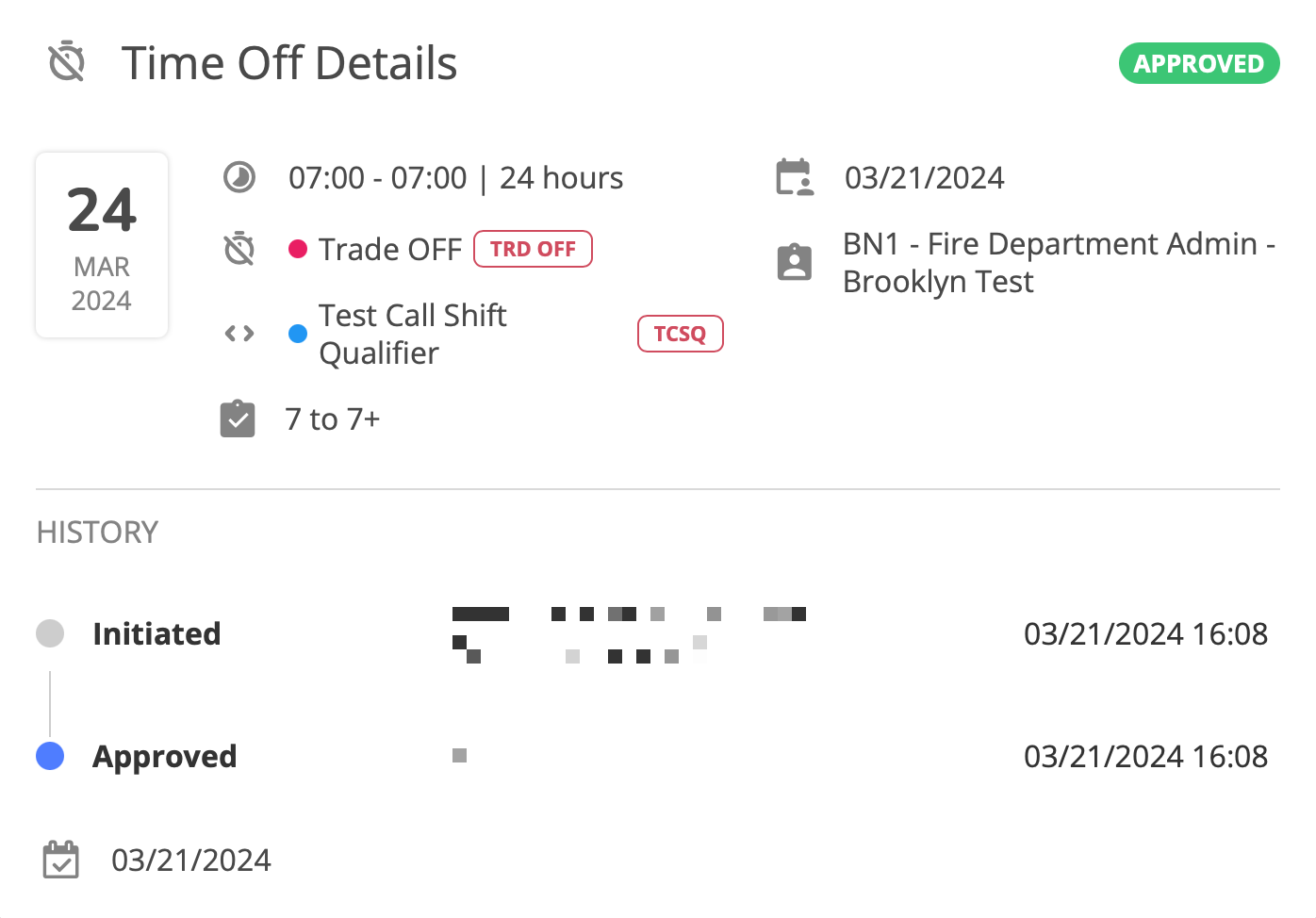Click the green APPROVED status badge
The height and width of the screenshot is (918, 1316).
(x=1199, y=63)
